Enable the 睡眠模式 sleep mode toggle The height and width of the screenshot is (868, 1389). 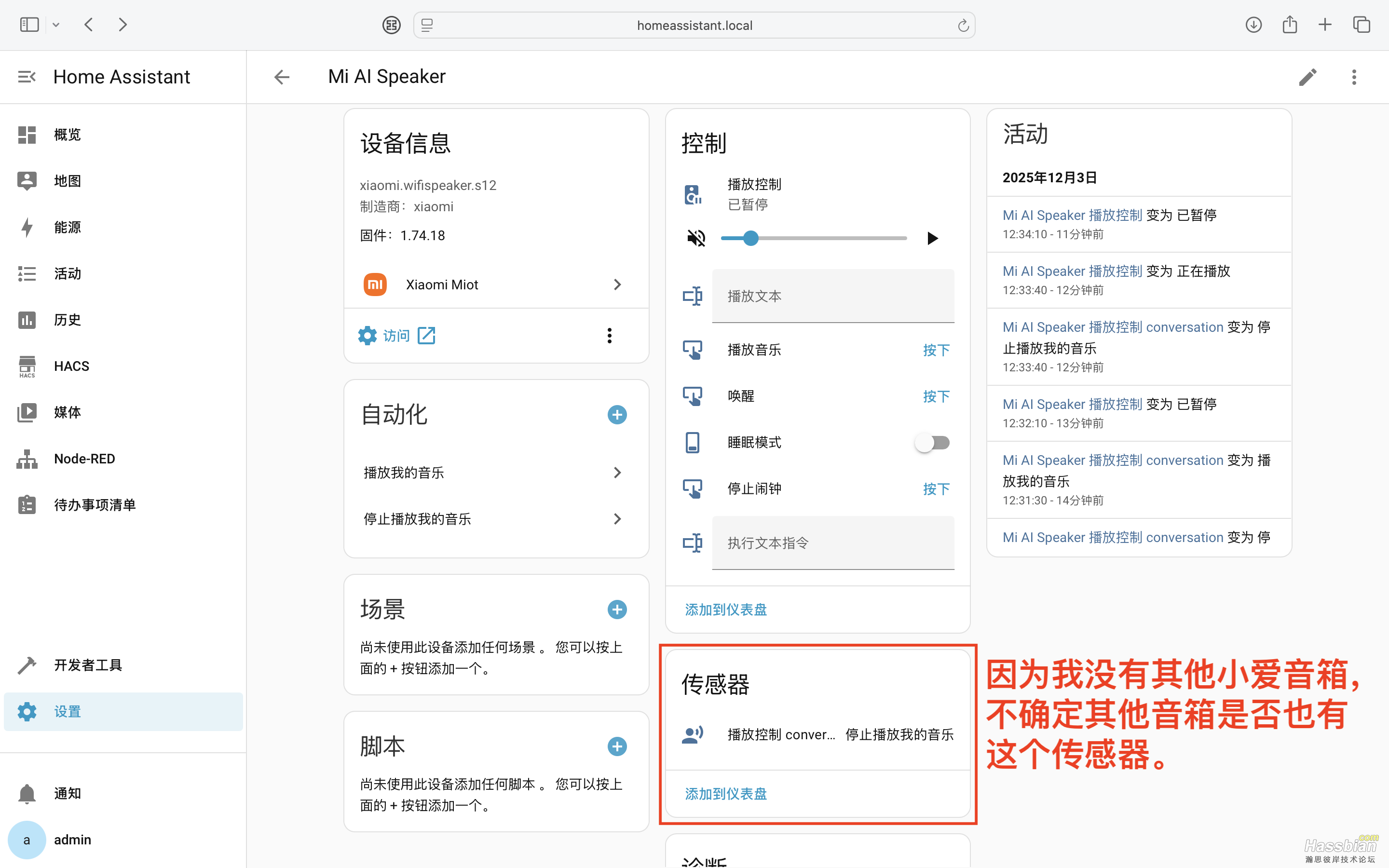tap(932, 442)
